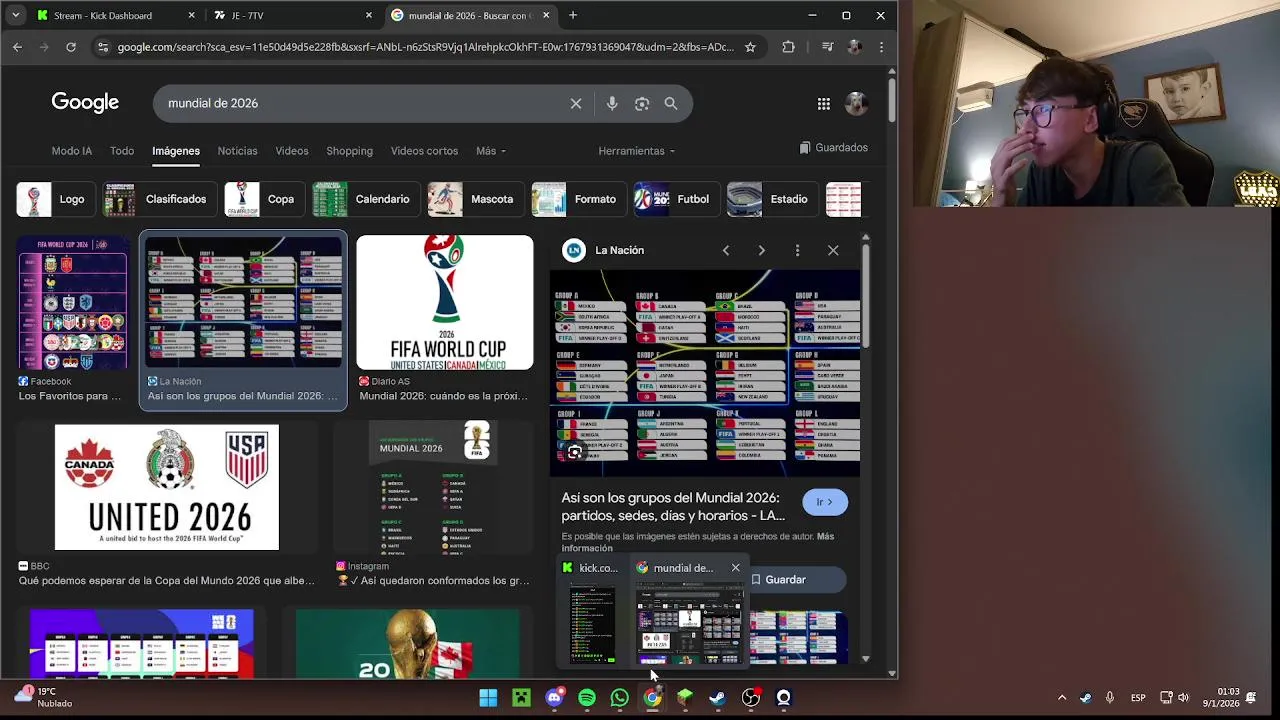The height and width of the screenshot is (720, 1280).
Task: Apply the Formato filter chip
Action: 578,199
